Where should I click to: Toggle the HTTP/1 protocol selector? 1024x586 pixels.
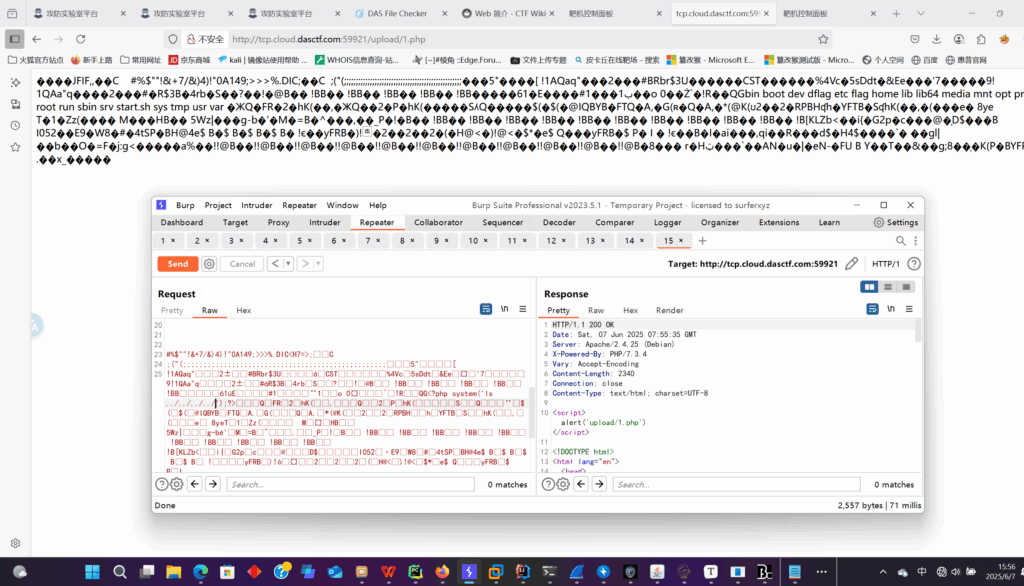[x=886, y=264]
